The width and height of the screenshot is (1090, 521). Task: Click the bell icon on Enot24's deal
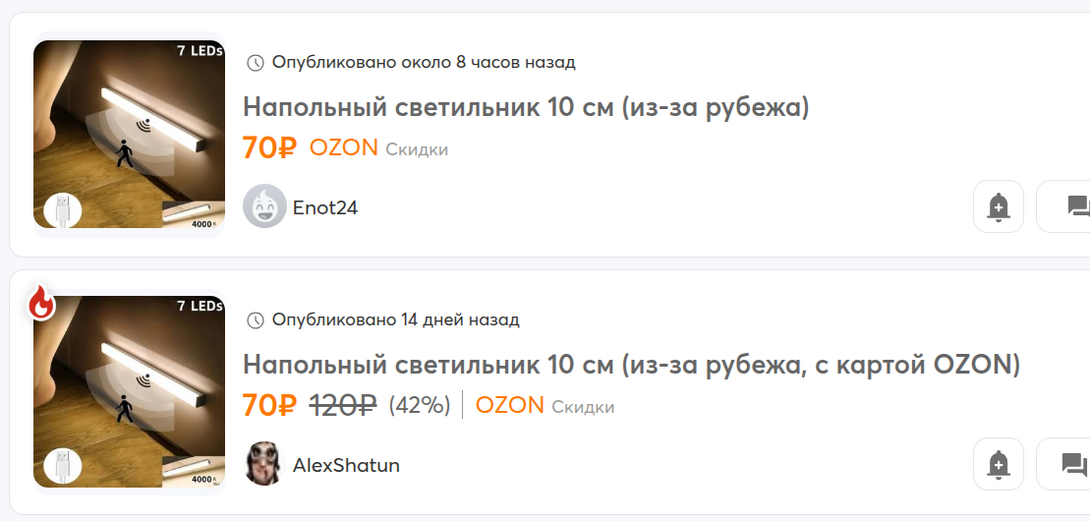tap(998, 207)
